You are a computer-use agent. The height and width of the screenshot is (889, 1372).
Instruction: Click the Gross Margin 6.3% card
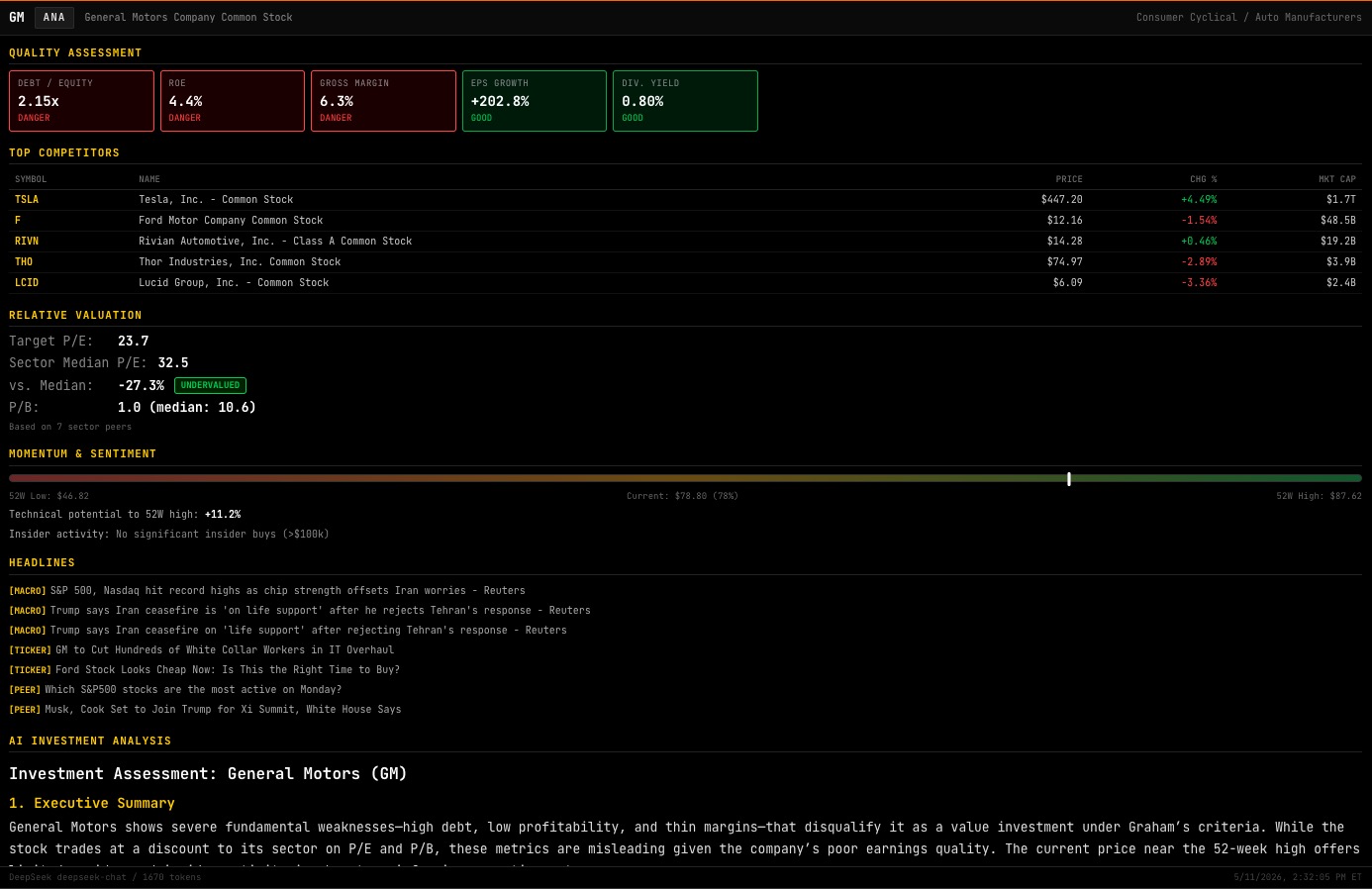tap(383, 101)
